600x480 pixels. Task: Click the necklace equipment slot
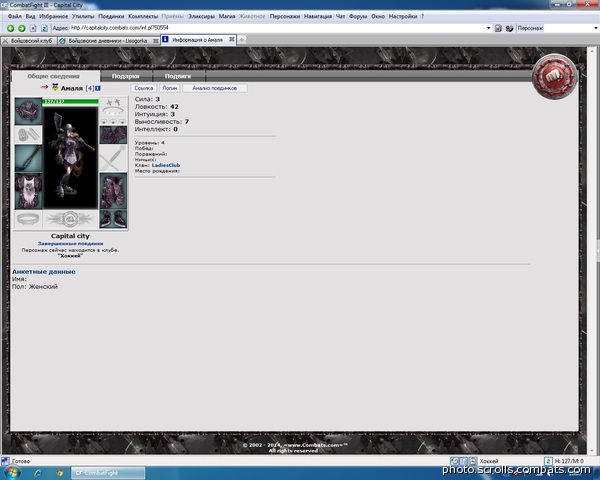[x=113, y=112]
